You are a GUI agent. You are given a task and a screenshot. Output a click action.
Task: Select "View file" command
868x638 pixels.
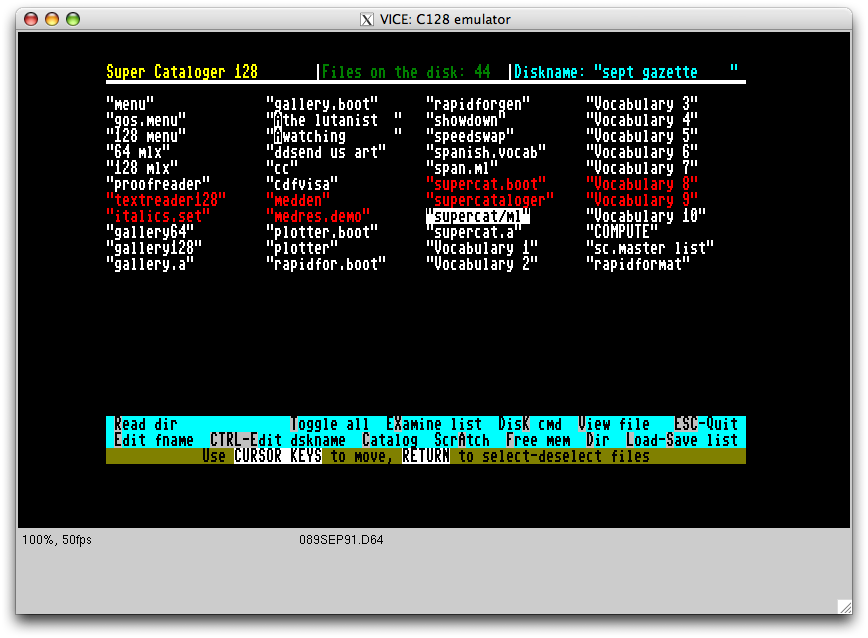[614, 424]
